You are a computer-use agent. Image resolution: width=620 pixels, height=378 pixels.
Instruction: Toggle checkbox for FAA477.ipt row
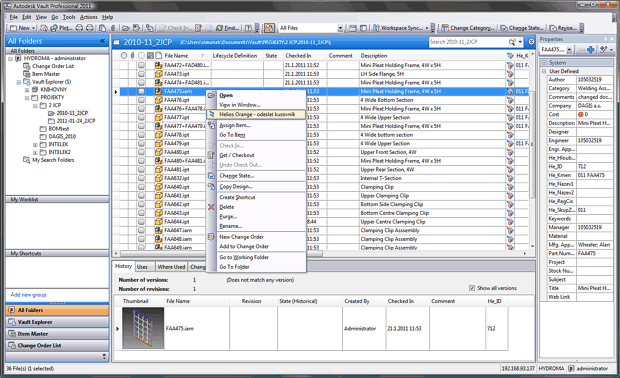click(141, 117)
